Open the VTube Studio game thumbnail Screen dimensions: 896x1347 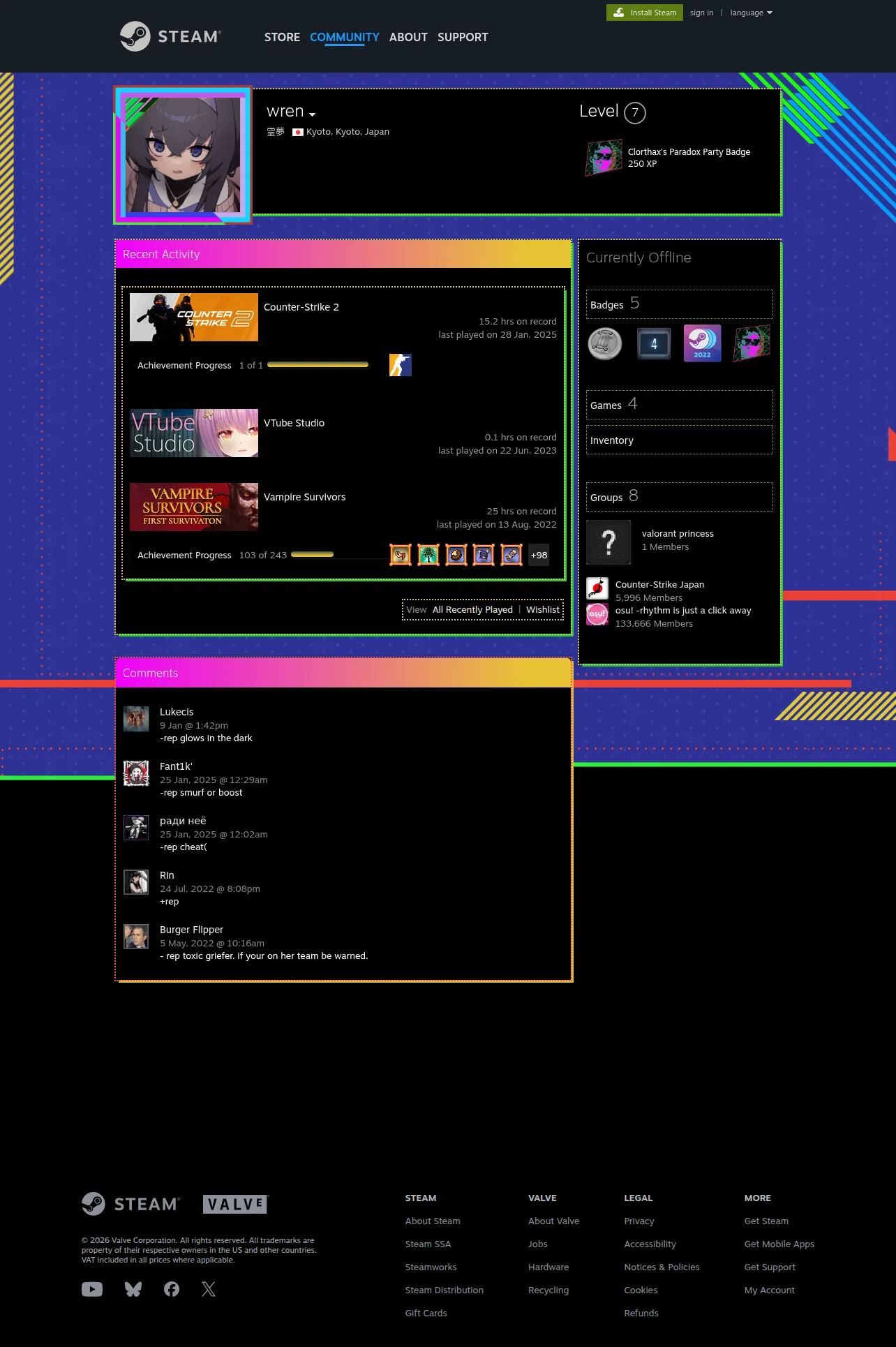pos(194,433)
